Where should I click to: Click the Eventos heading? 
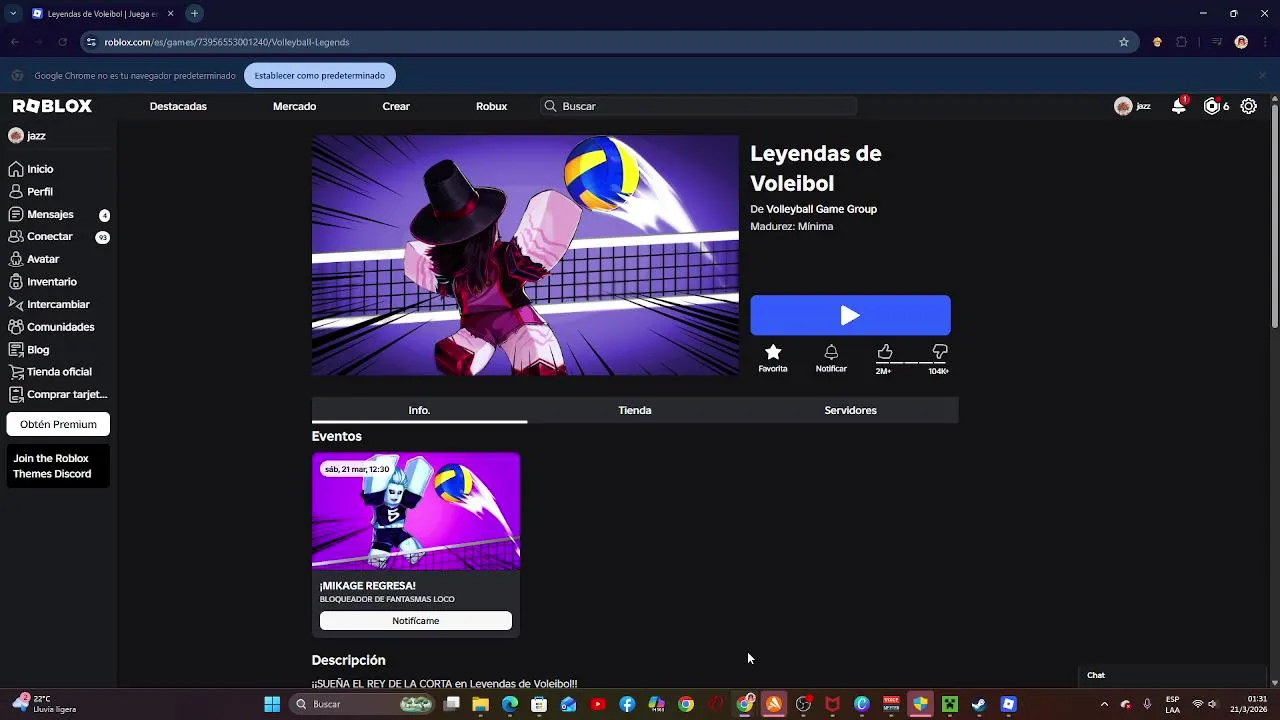(337, 436)
